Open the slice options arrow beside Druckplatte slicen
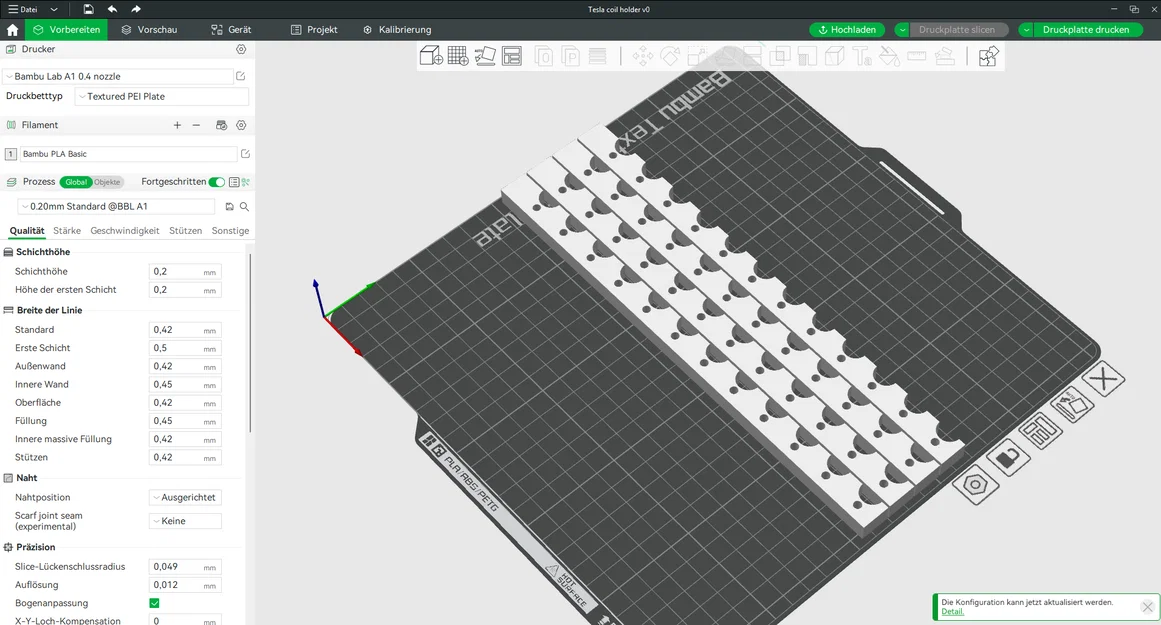The height and width of the screenshot is (625, 1161). point(902,30)
